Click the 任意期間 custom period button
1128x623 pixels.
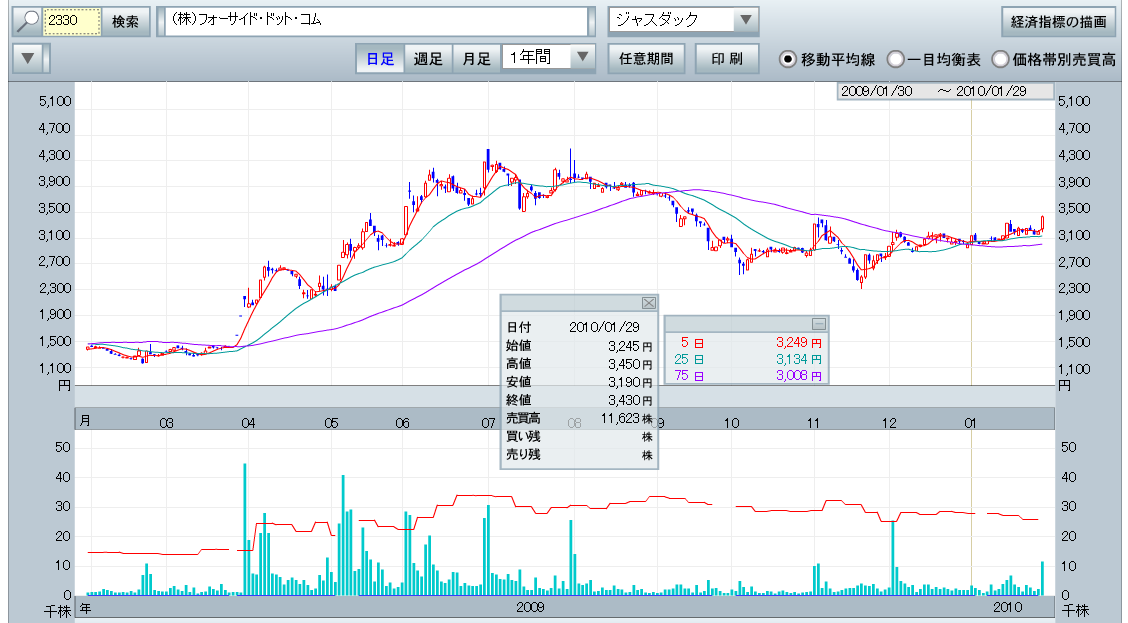pyautogui.click(x=645, y=59)
